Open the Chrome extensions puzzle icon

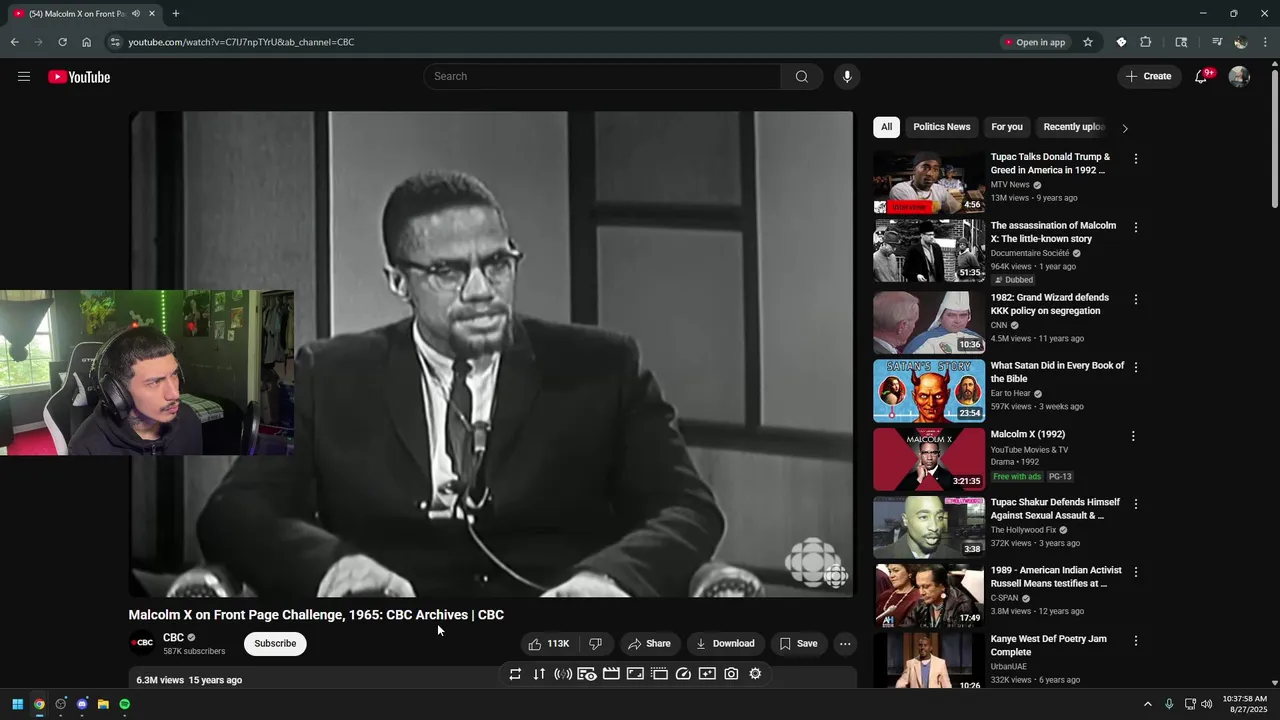pos(1146,42)
